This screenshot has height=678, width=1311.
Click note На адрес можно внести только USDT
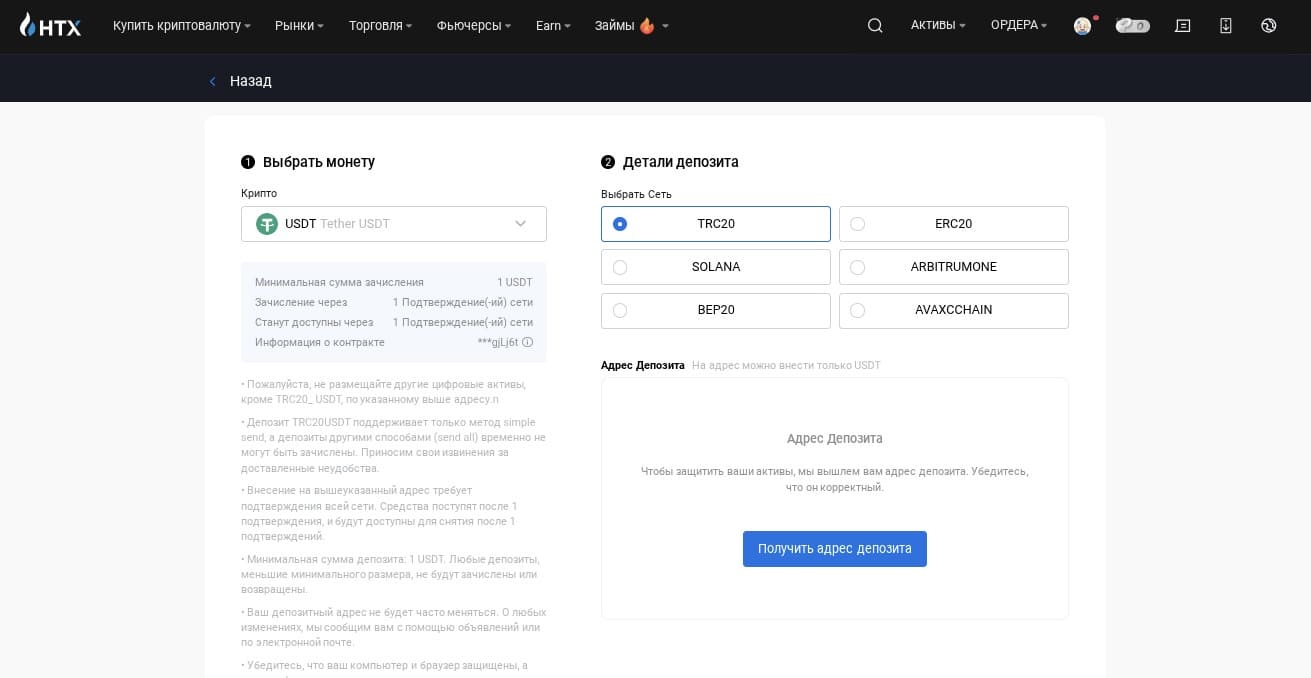point(786,365)
